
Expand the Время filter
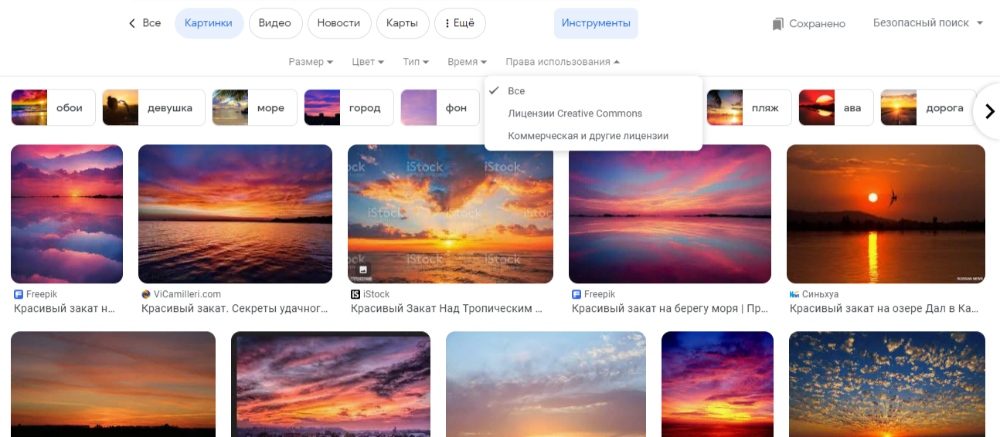coord(467,62)
